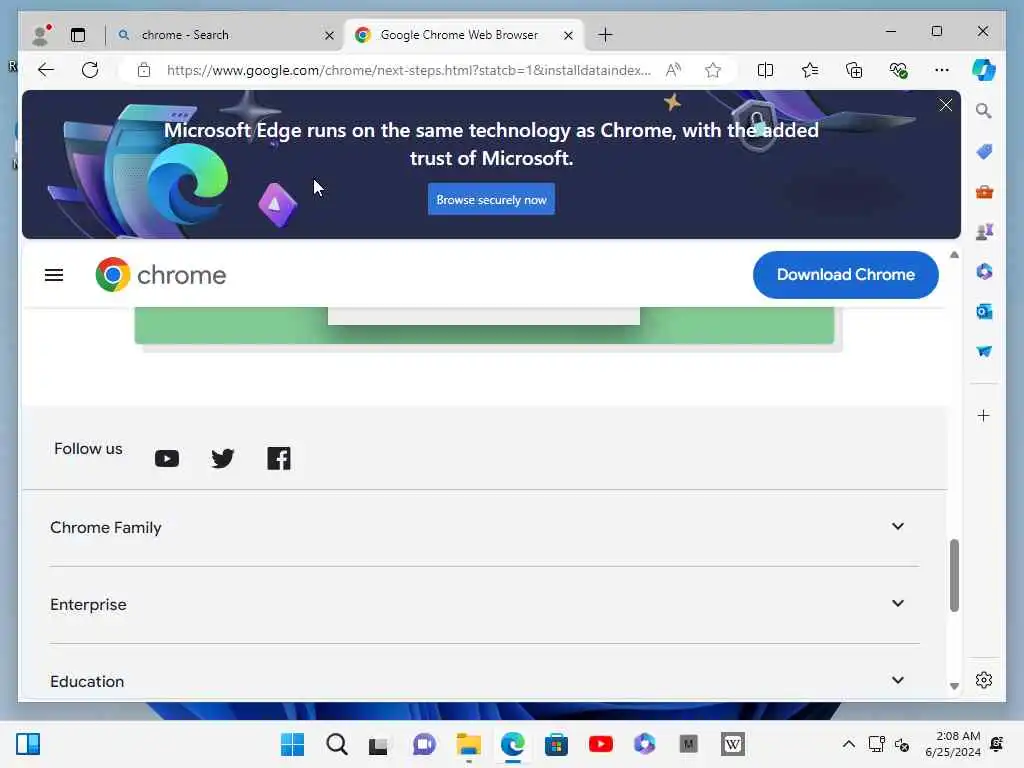Add a new app to the sidebar
The image size is (1024, 768).
[984, 415]
